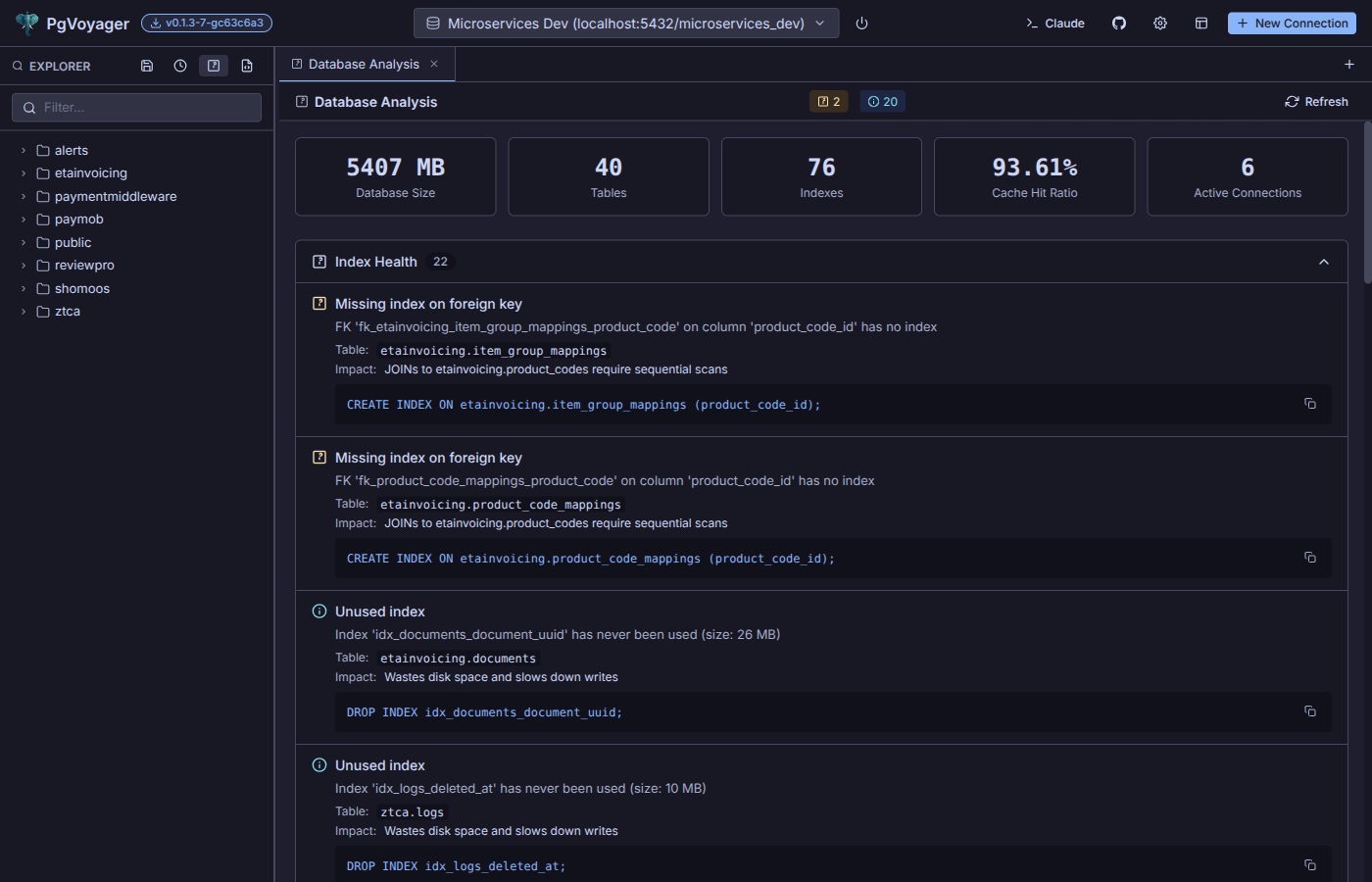Copy DROP INDEX idx_documents_document_uuid statement
1372x882 pixels.
(x=1310, y=711)
